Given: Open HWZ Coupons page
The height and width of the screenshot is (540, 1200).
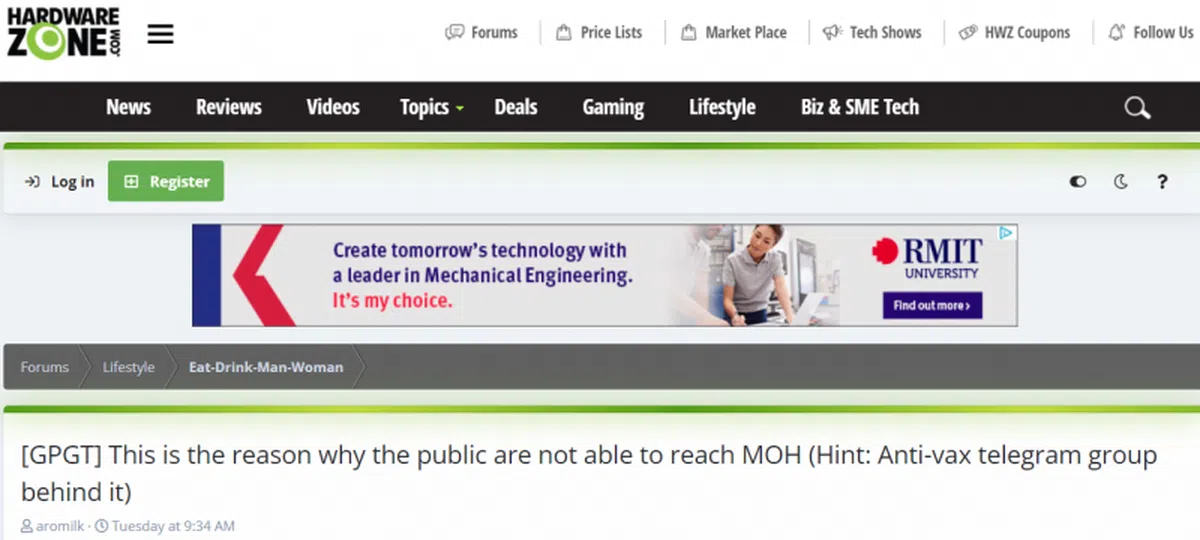Looking at the screenshot, I should [1015, 33].
